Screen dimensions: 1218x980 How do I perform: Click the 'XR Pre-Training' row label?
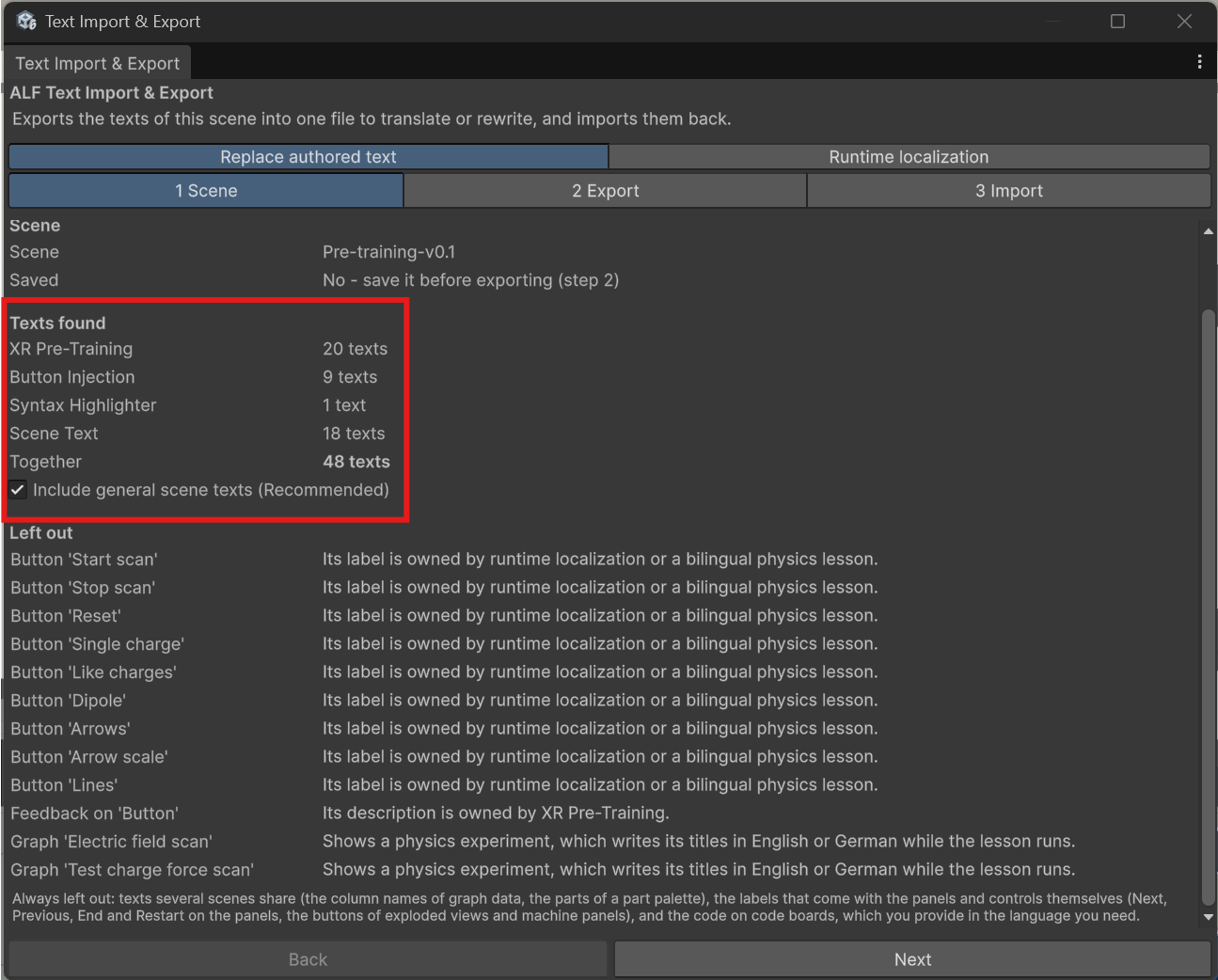point(71,349)
